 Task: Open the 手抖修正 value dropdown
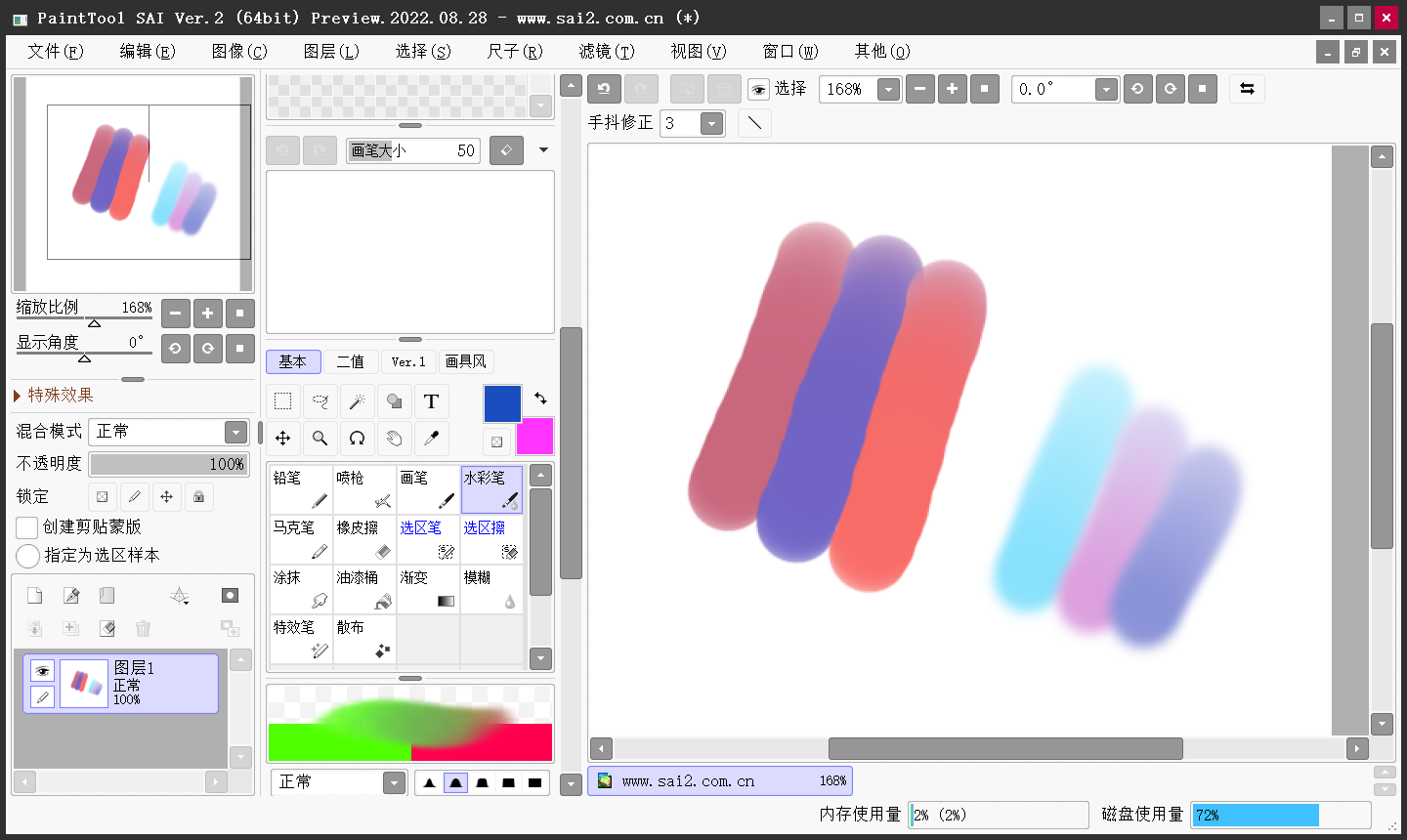point(712,123)
